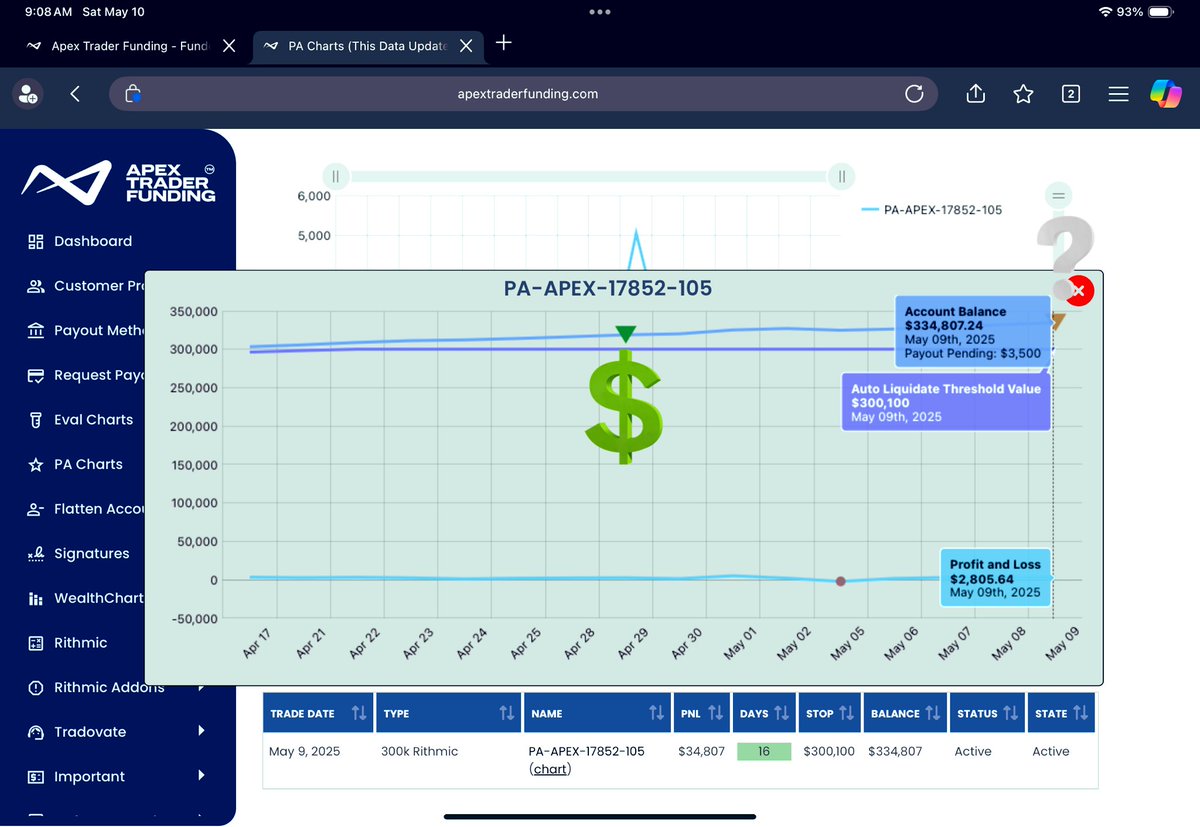Open WealthCharts sidebar item
The image size is (1200, 827).
[87, 598]
